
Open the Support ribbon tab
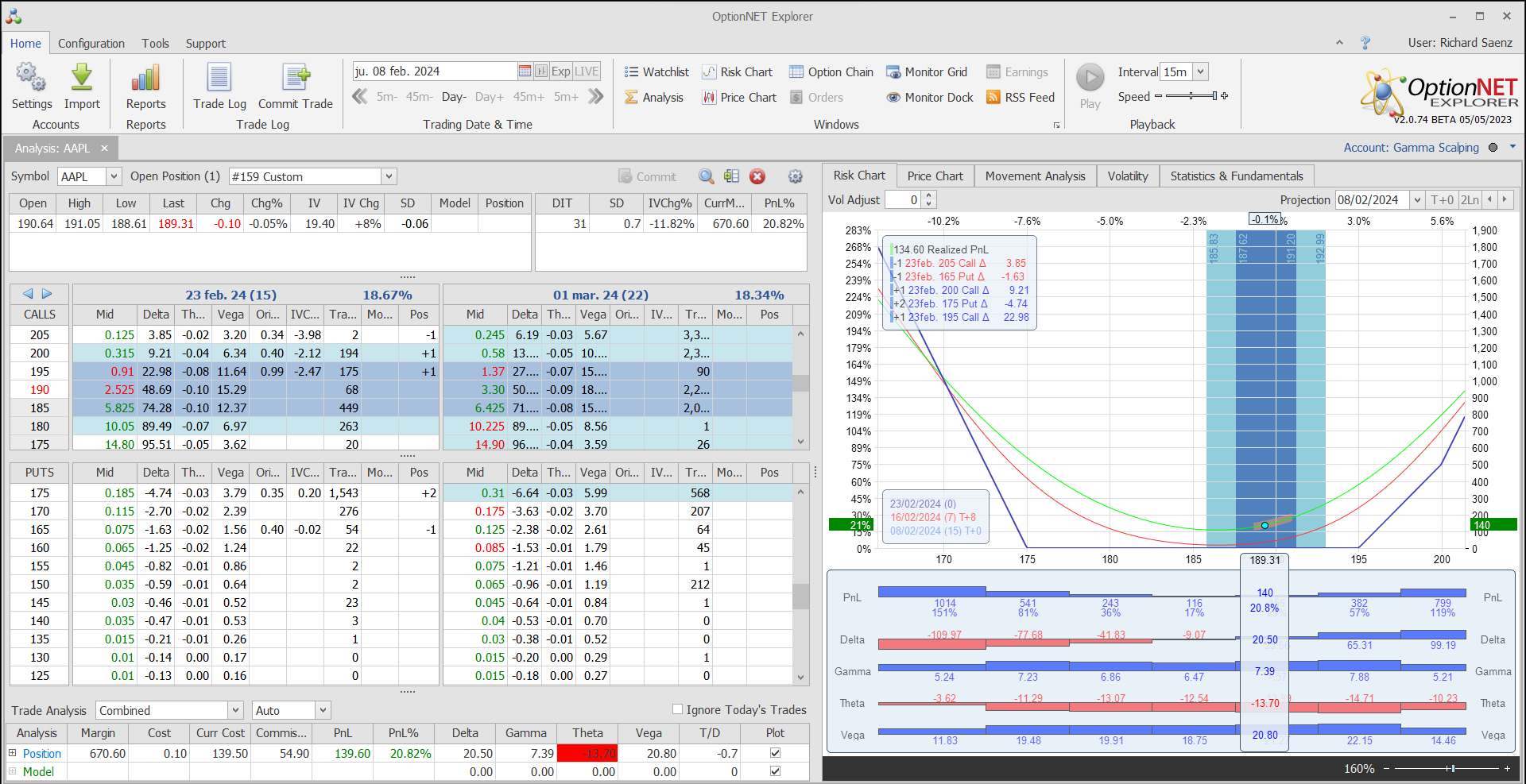click(206, 44)
